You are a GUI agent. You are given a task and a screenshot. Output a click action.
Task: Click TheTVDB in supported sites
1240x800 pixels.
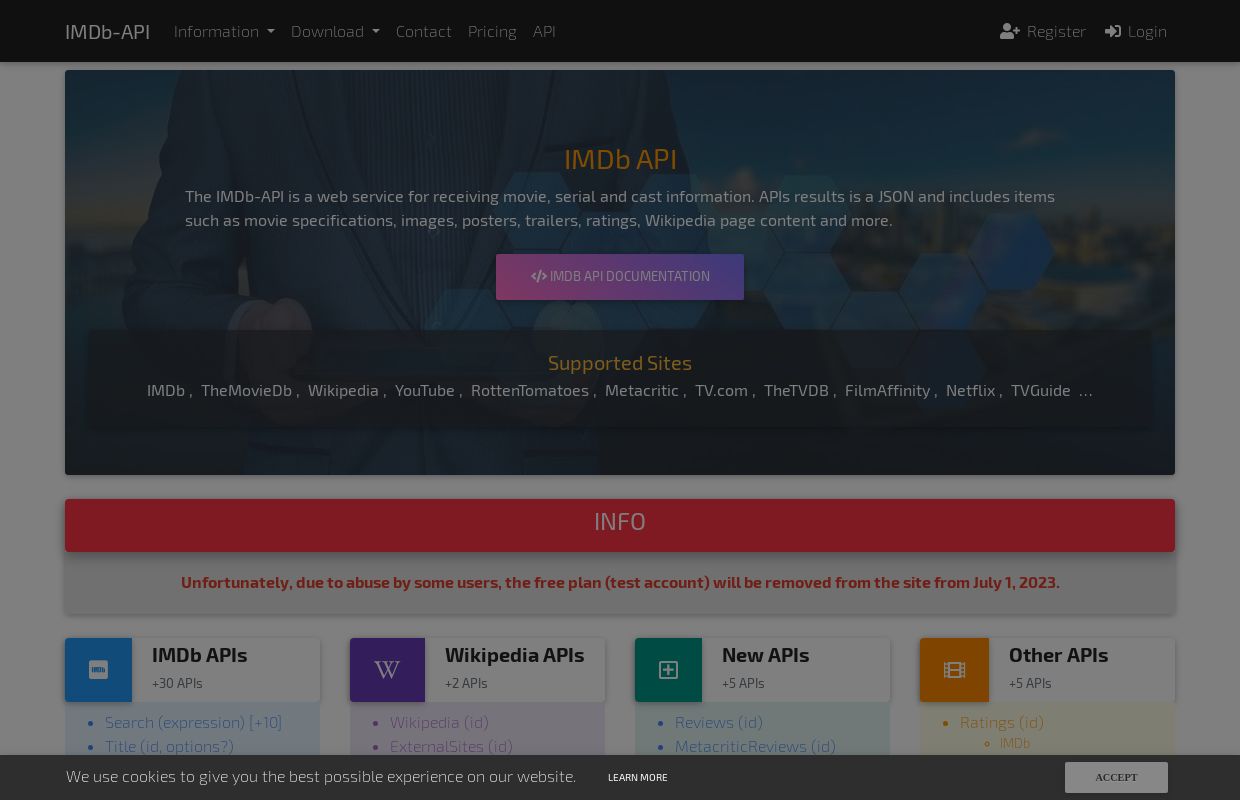[796, 390]
